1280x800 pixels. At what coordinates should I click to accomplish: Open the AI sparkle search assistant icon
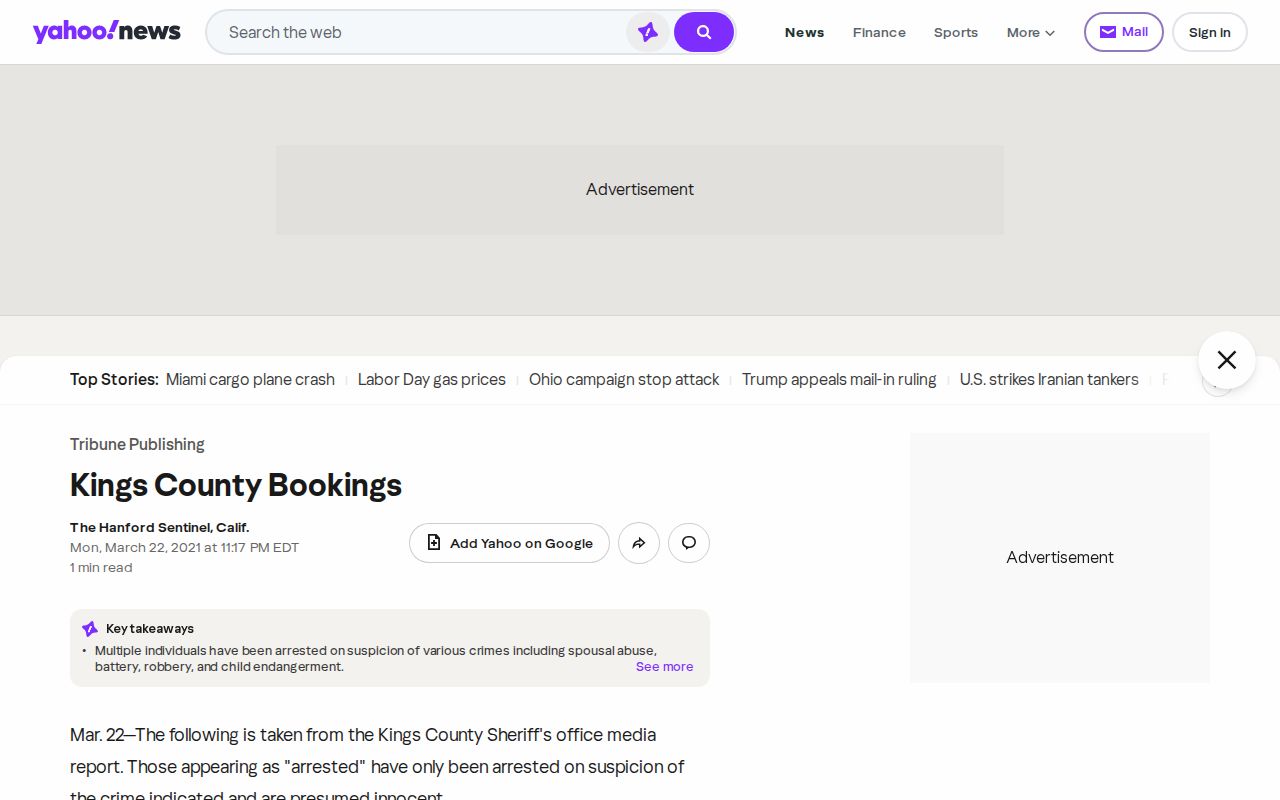click(x=648, y=32)
